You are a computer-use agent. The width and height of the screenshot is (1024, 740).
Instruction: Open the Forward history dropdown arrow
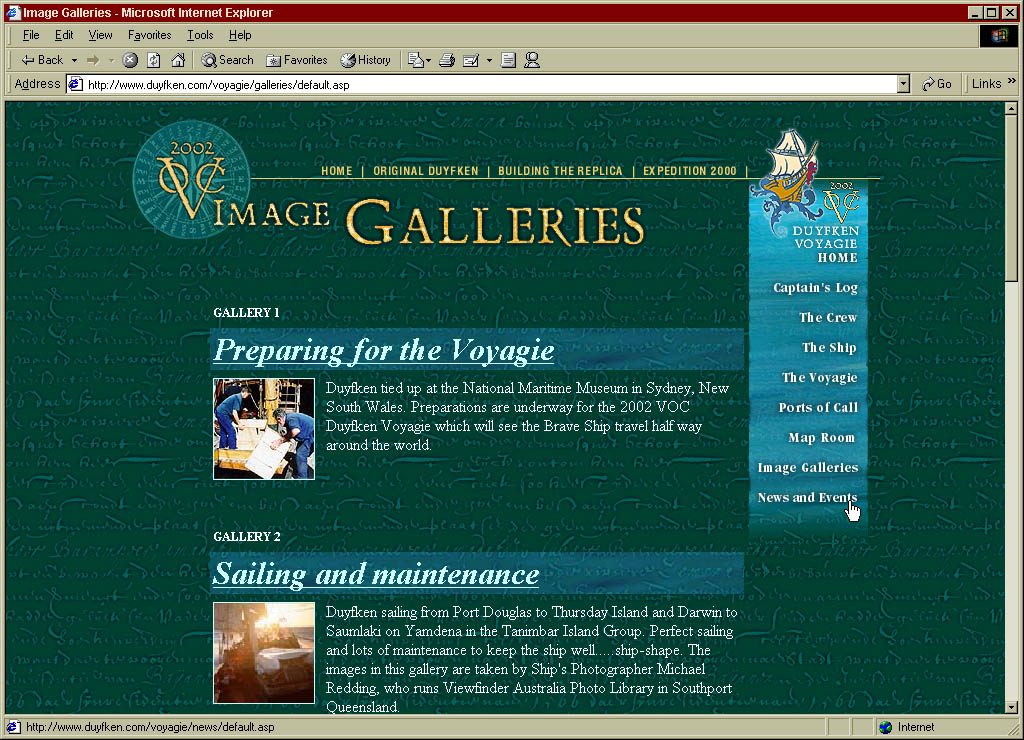[111, 60]
